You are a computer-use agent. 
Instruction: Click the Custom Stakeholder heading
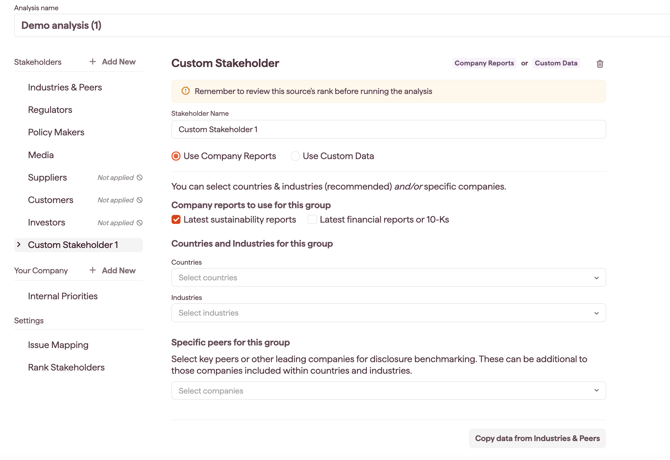point(225,63)
